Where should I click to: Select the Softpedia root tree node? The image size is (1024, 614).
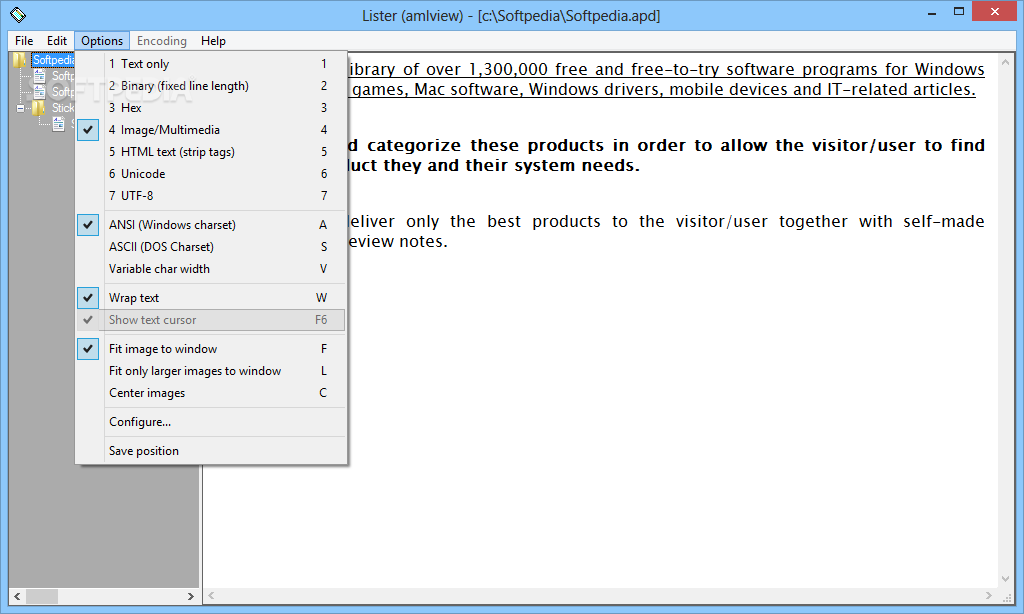54,60
